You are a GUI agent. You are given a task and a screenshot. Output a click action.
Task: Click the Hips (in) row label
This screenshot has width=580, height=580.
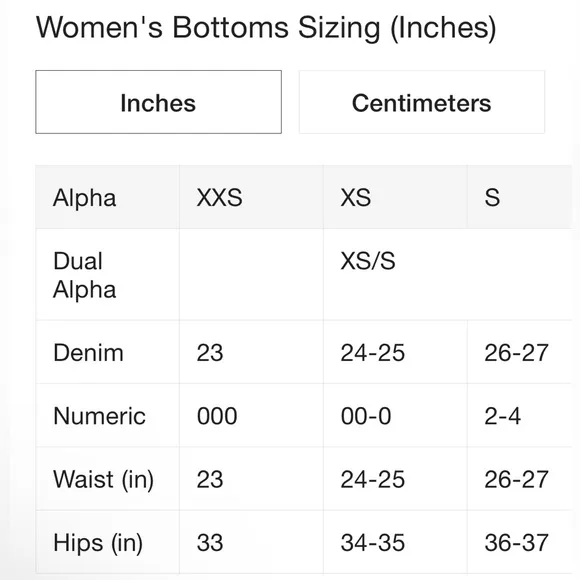(108, 542)
